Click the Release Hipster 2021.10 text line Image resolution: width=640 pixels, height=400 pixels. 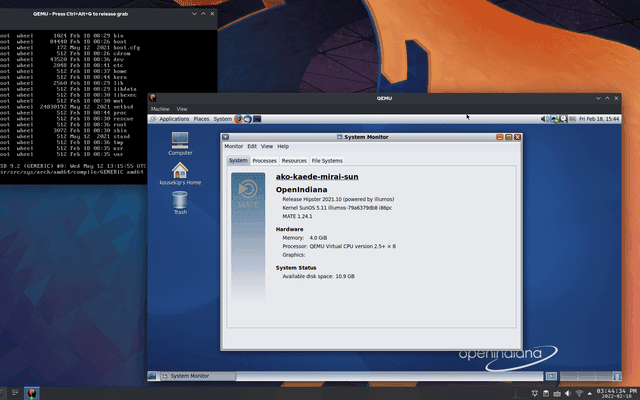pos(338,199)
